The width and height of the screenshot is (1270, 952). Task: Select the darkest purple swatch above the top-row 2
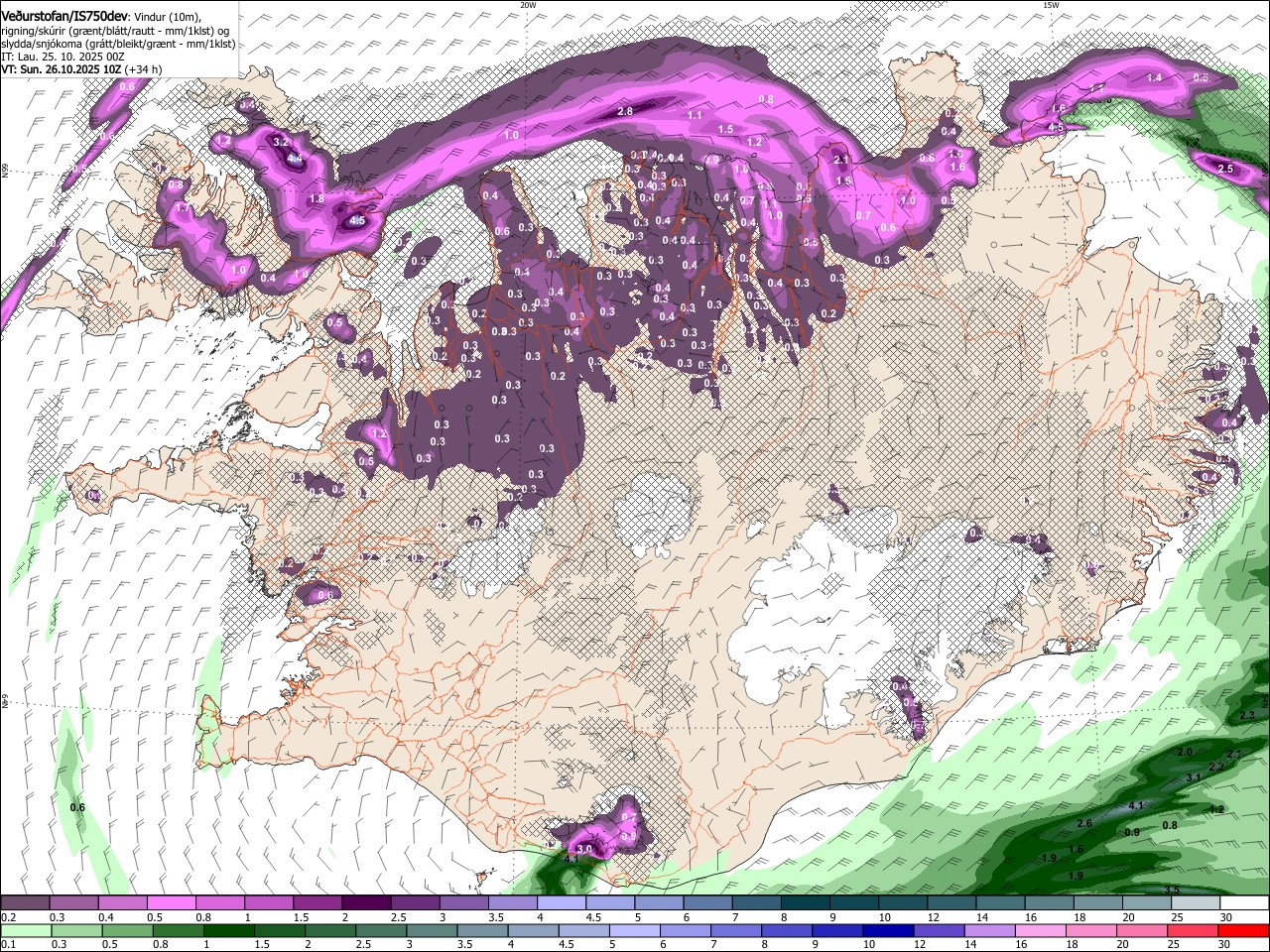point(365,903)
